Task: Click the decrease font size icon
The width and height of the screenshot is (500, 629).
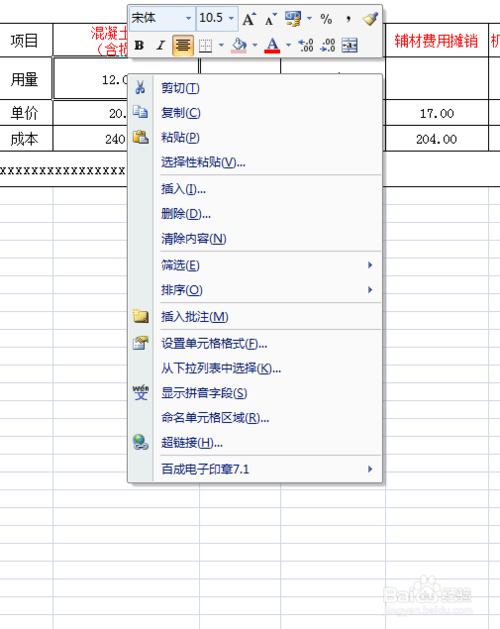Action: point(271,19)
